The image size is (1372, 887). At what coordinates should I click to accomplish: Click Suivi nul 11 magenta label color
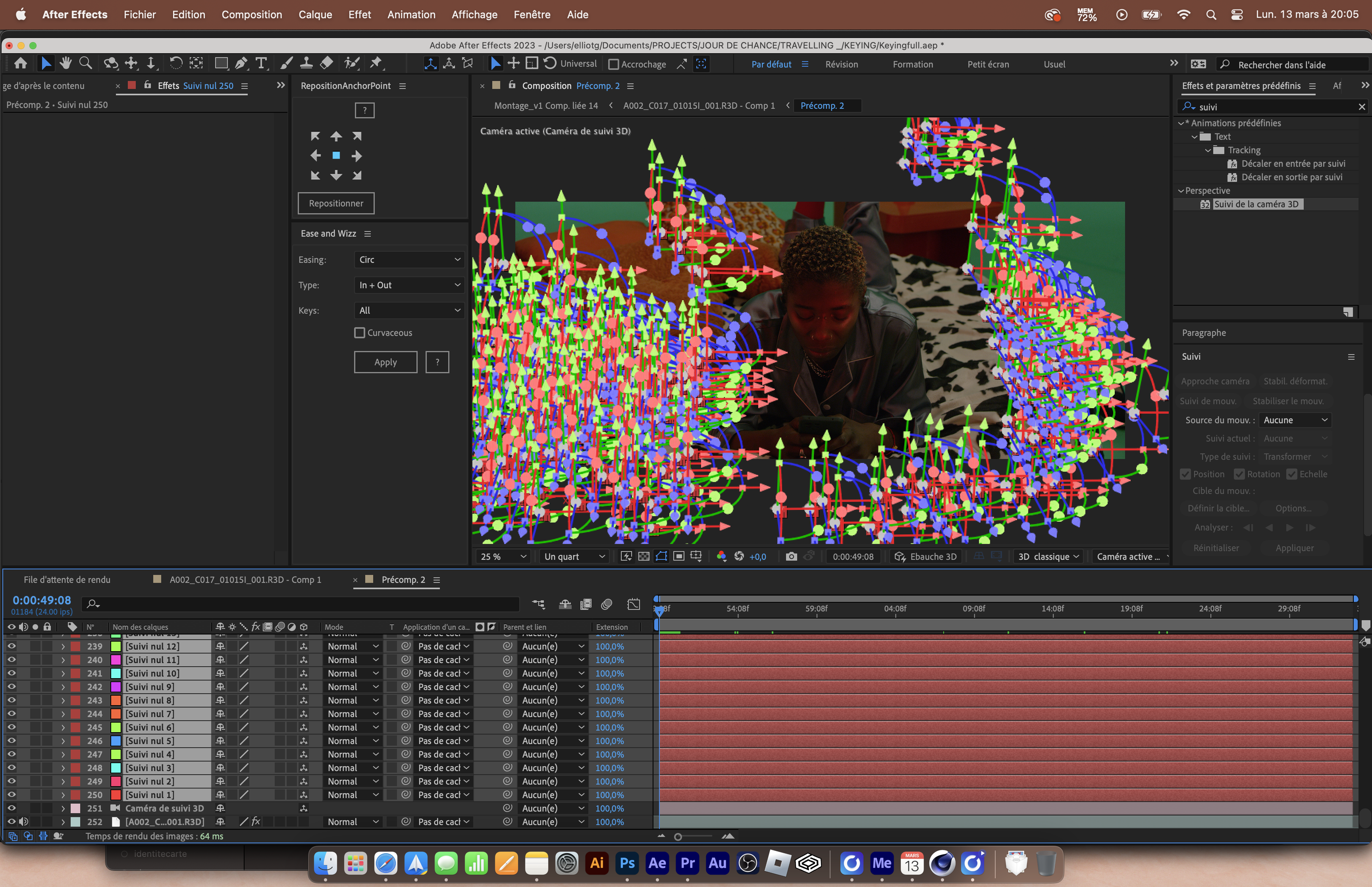pos(116,659)
